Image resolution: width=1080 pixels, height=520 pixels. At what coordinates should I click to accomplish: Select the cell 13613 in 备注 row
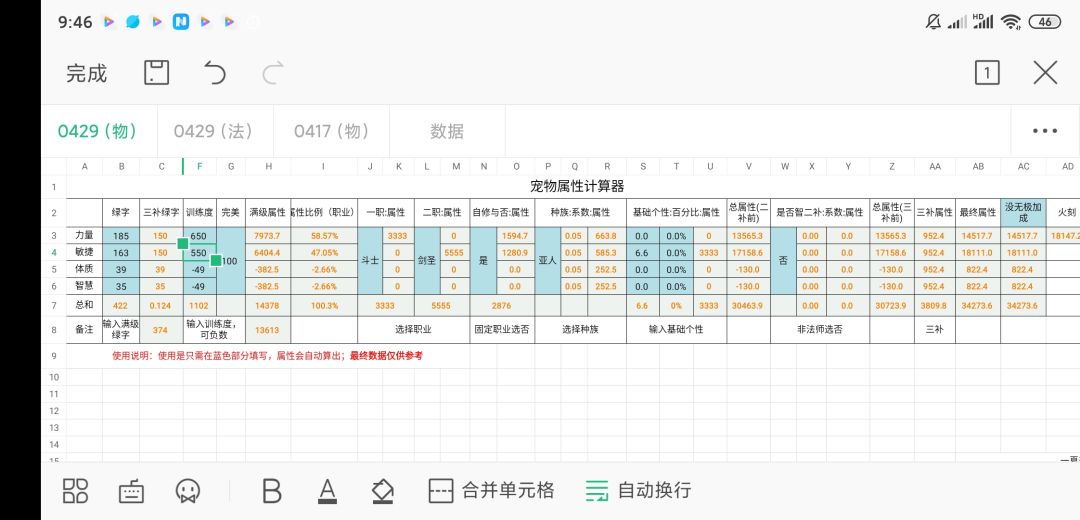tap(267, 330)
